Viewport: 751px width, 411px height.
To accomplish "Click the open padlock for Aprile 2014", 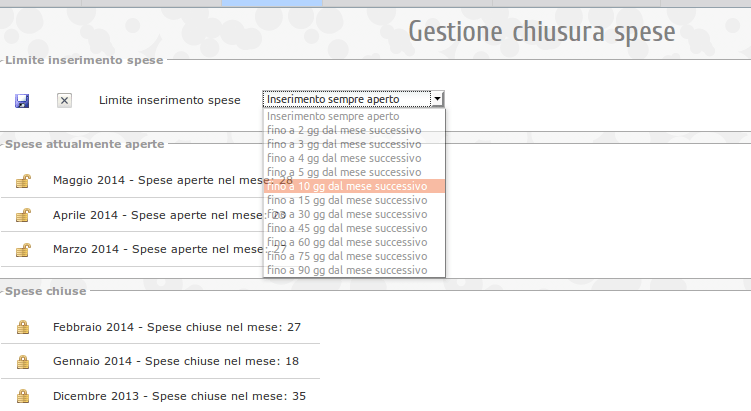I will click(22, 216).
